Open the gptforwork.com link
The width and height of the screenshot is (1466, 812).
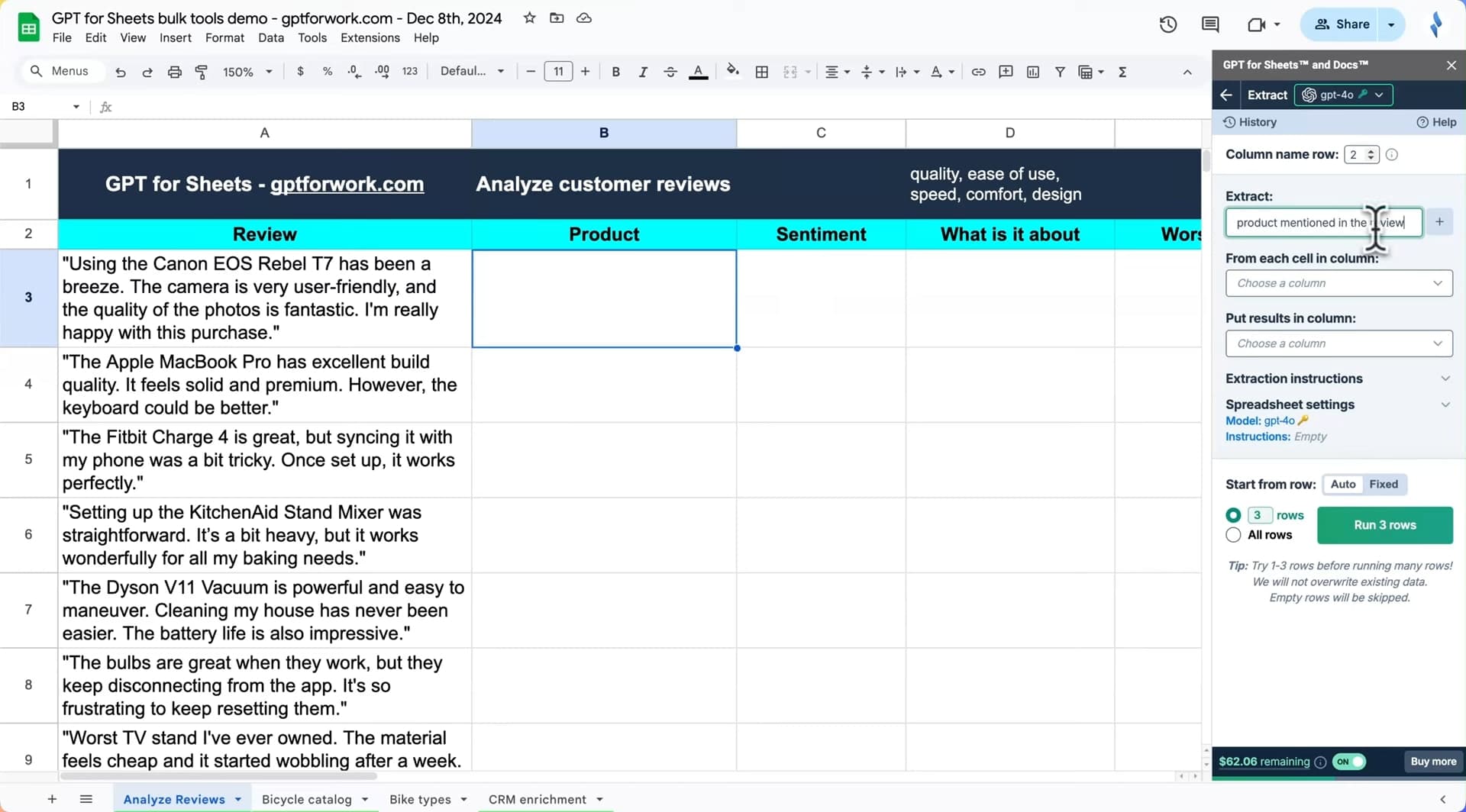click(347, 184)
